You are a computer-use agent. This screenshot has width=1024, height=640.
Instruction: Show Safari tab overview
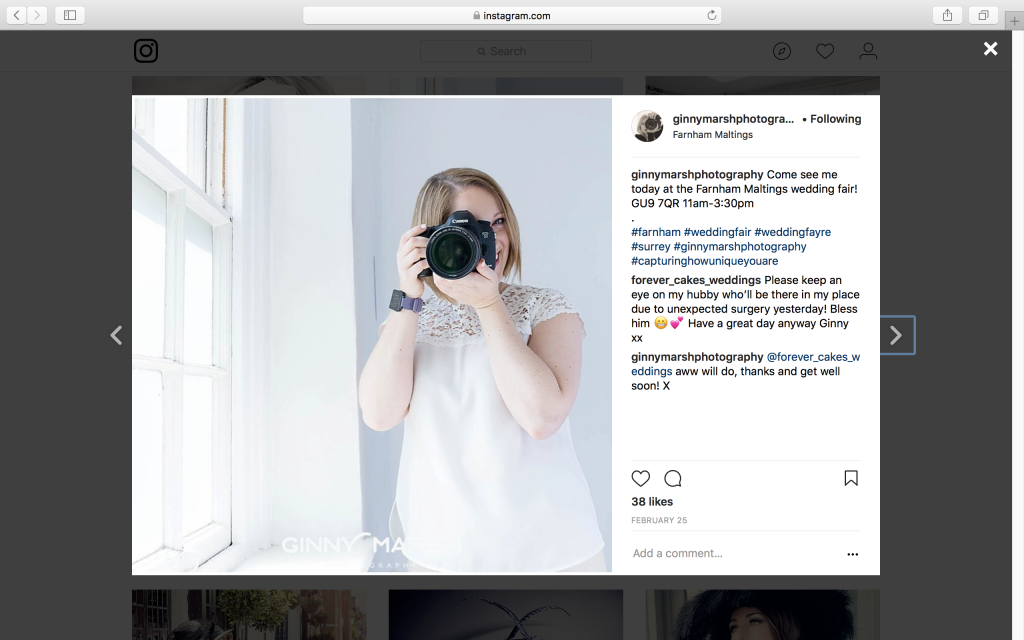click(983, 15)
